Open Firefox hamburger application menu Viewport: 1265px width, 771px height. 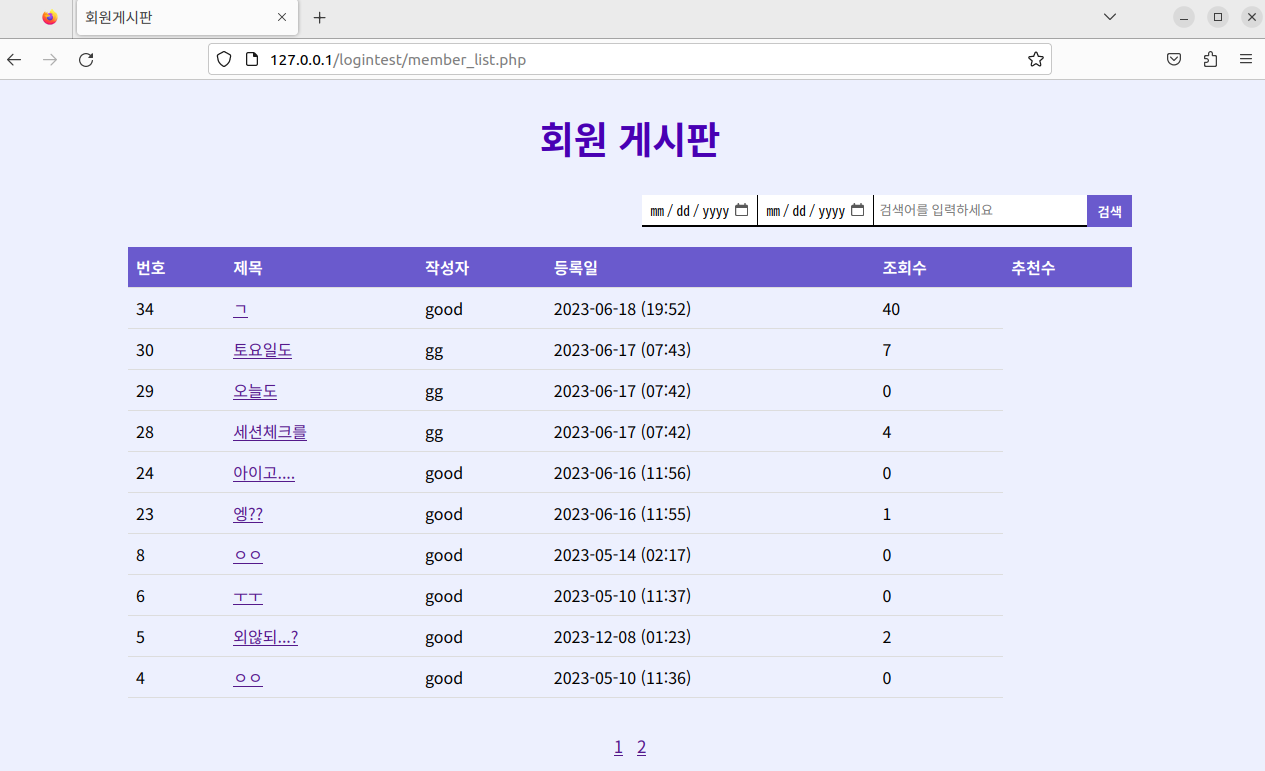coord(1246,60)
